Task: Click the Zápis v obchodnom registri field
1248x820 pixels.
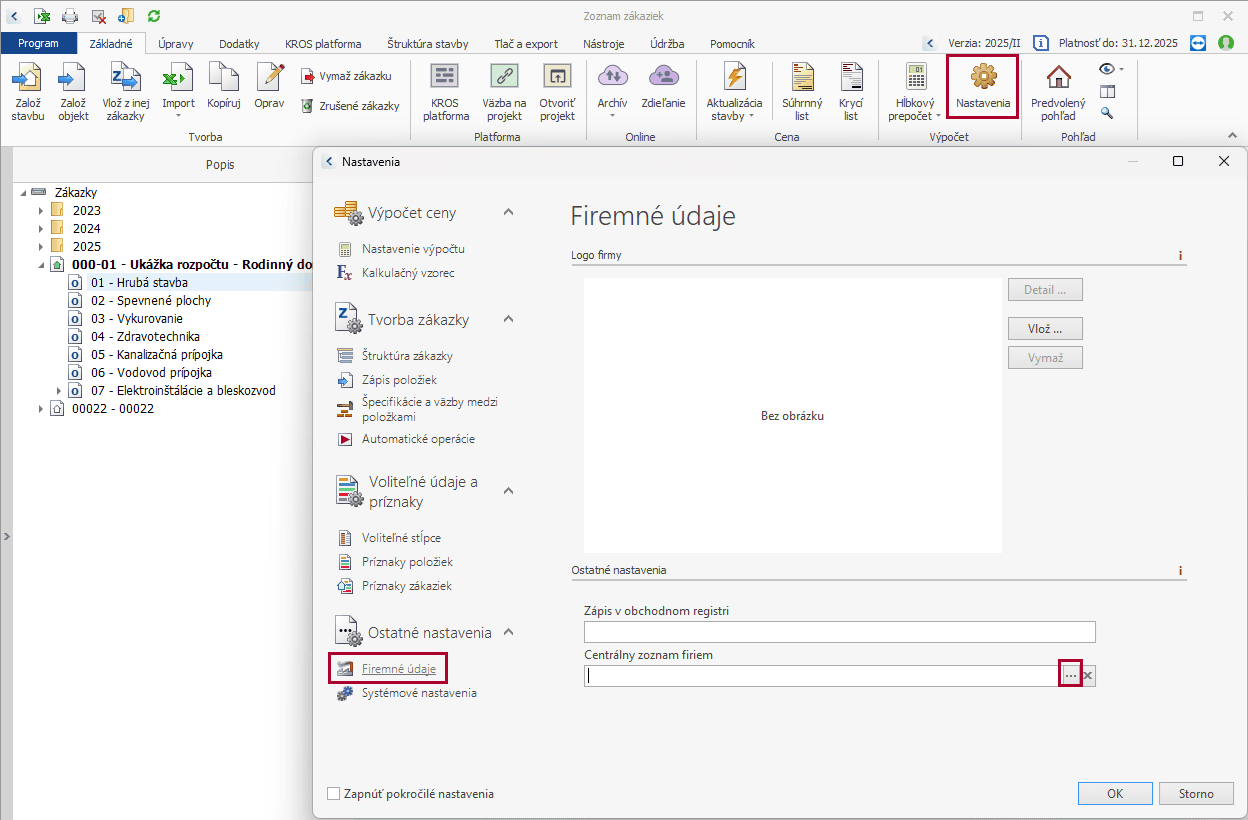Action: 839,632
